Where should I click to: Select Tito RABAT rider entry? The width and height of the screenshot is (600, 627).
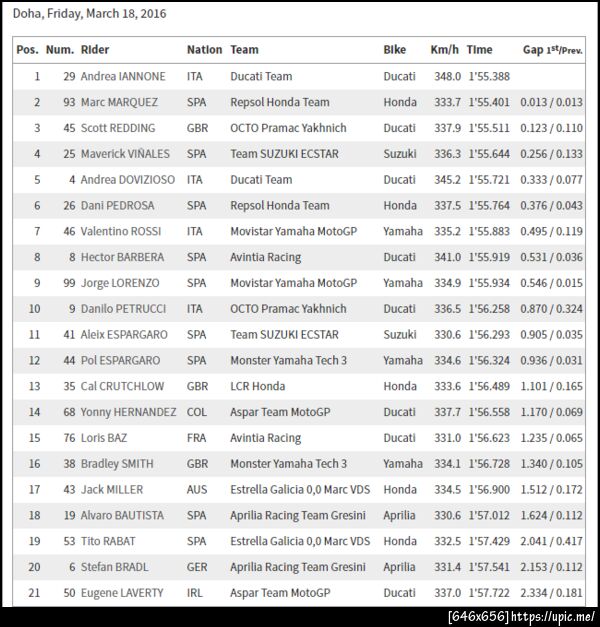click(x=111, y=541)
